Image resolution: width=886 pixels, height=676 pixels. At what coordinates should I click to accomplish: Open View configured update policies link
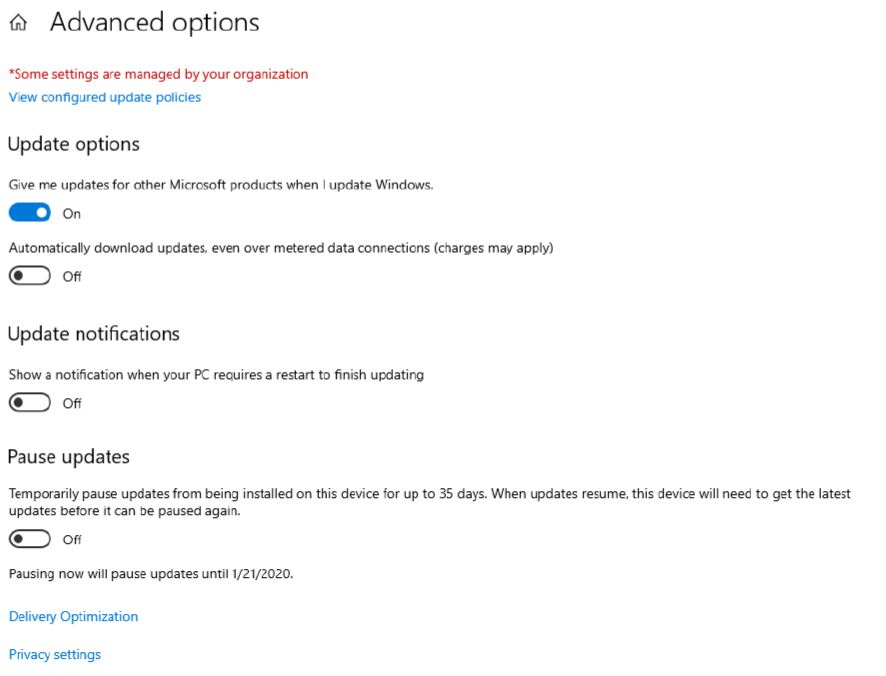[105, 97]
